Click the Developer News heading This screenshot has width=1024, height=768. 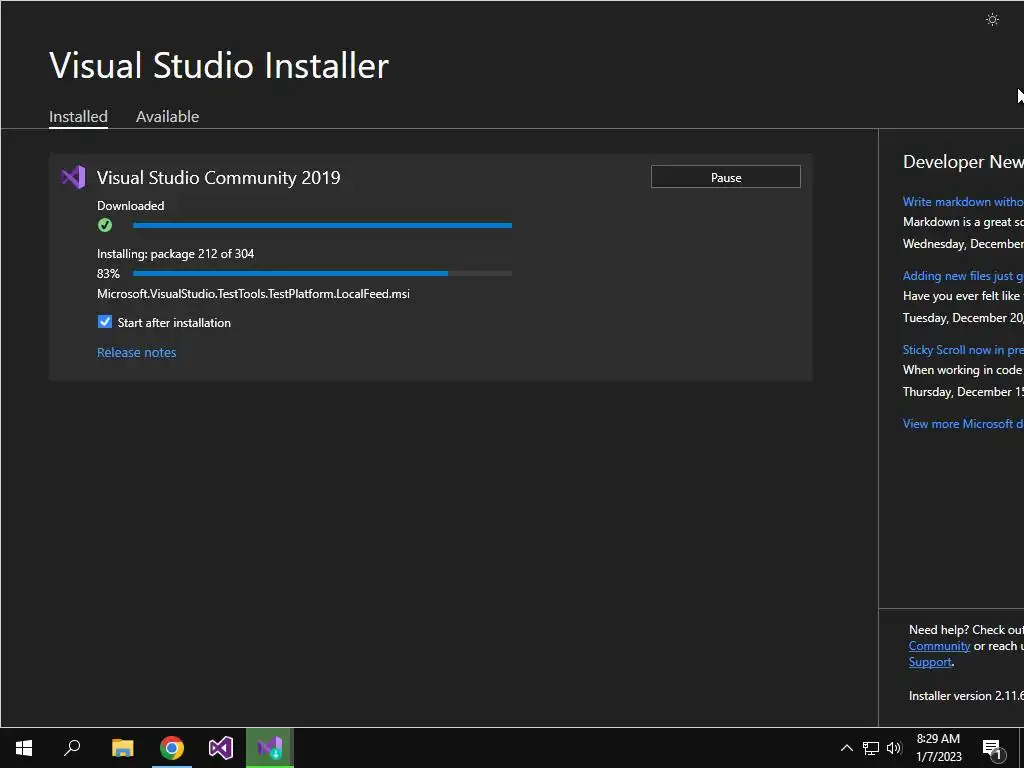(x=963, y=162)
